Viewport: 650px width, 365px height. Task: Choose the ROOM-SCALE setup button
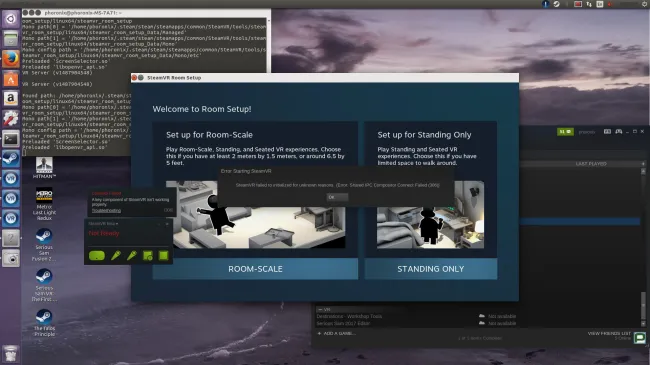[255, 269]
